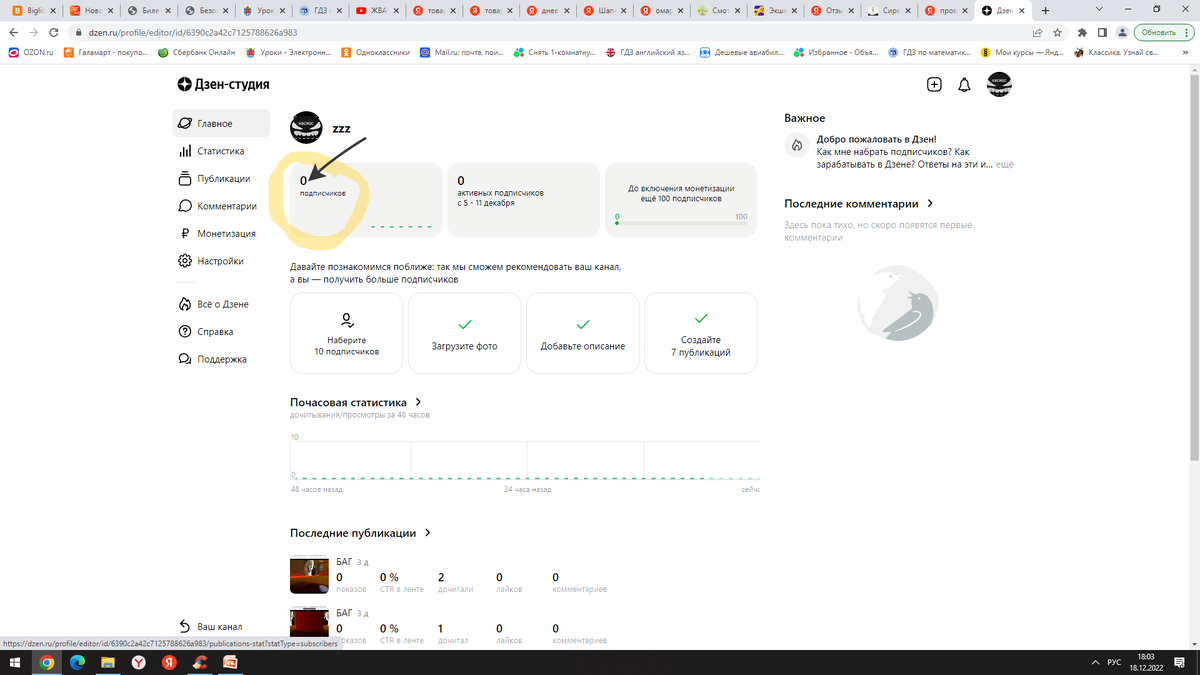Click the monetization progress bar
The width and height of the screenshot is (1200, 675).
coord(682,223)
